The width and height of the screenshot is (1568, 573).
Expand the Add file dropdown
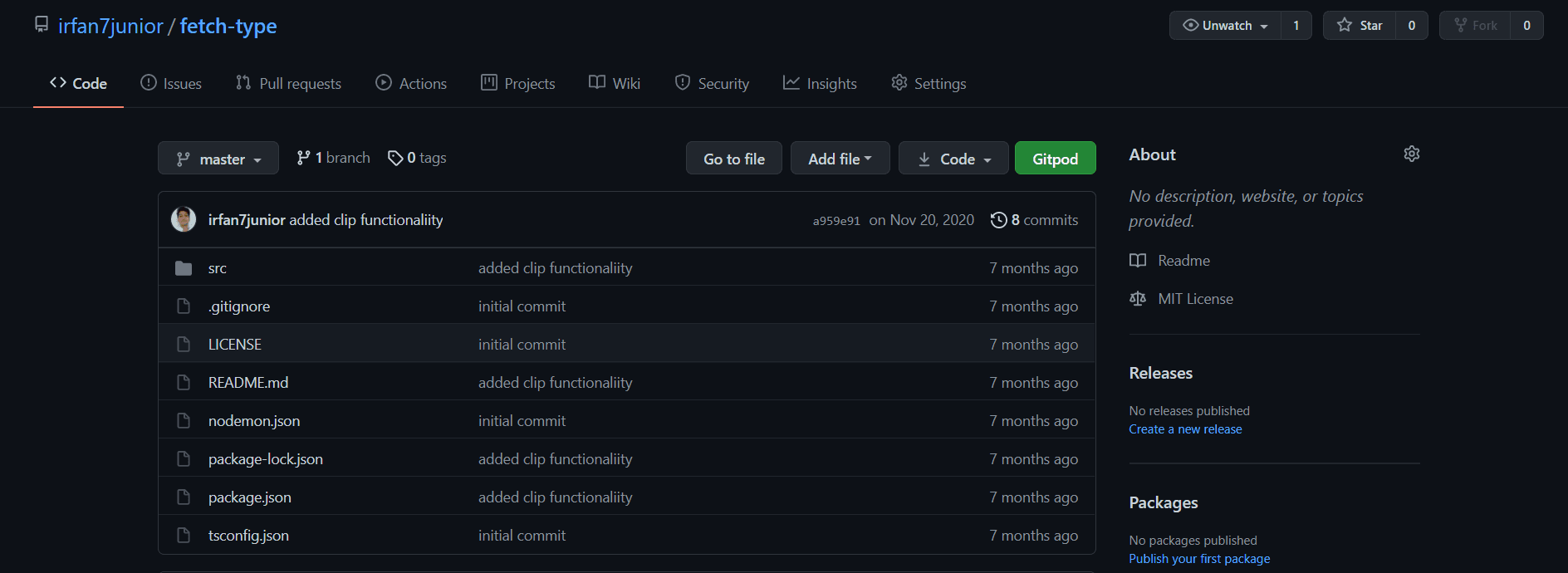coord(840,159)
